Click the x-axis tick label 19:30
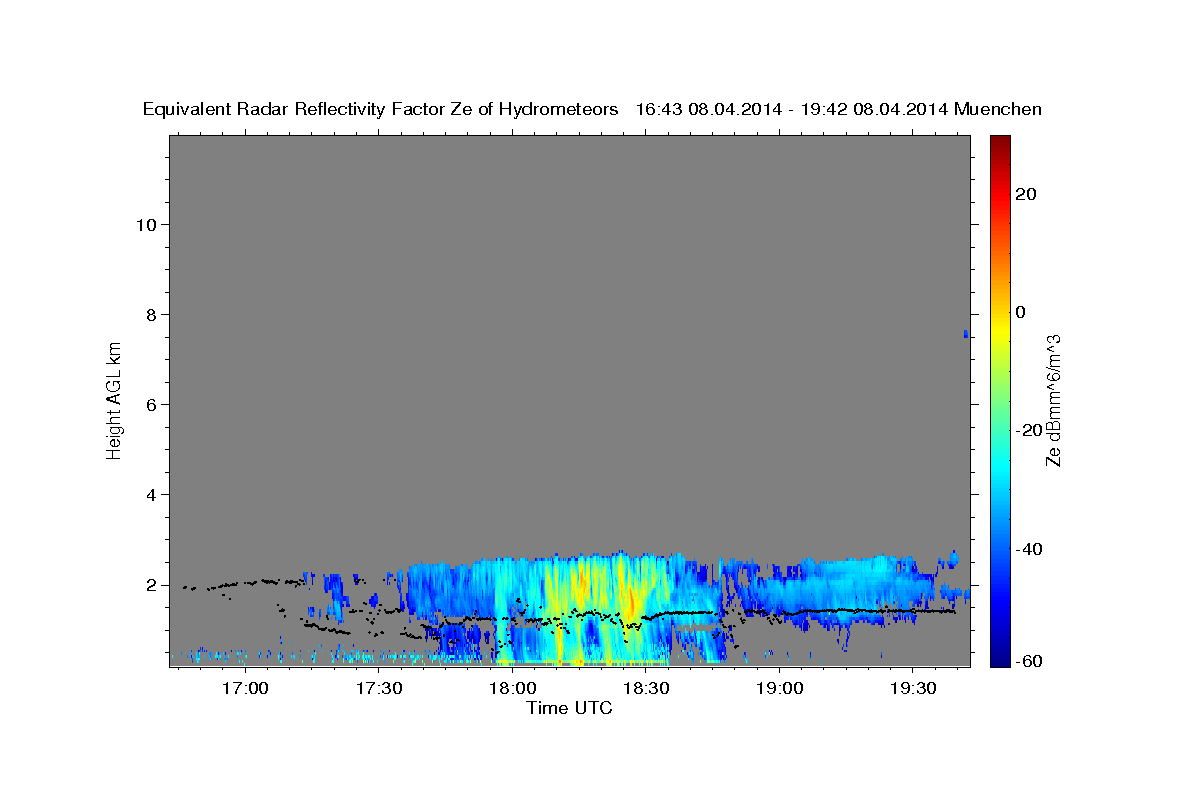The width and height of the screenshot is (1200, 800). pyautogui.click(x=912, y=689)
